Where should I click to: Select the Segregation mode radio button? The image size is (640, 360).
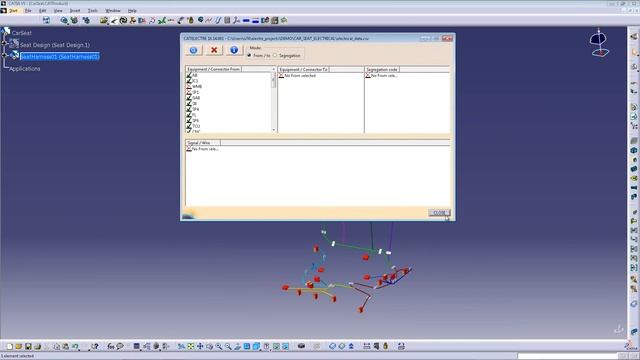(x=275, y=55)
